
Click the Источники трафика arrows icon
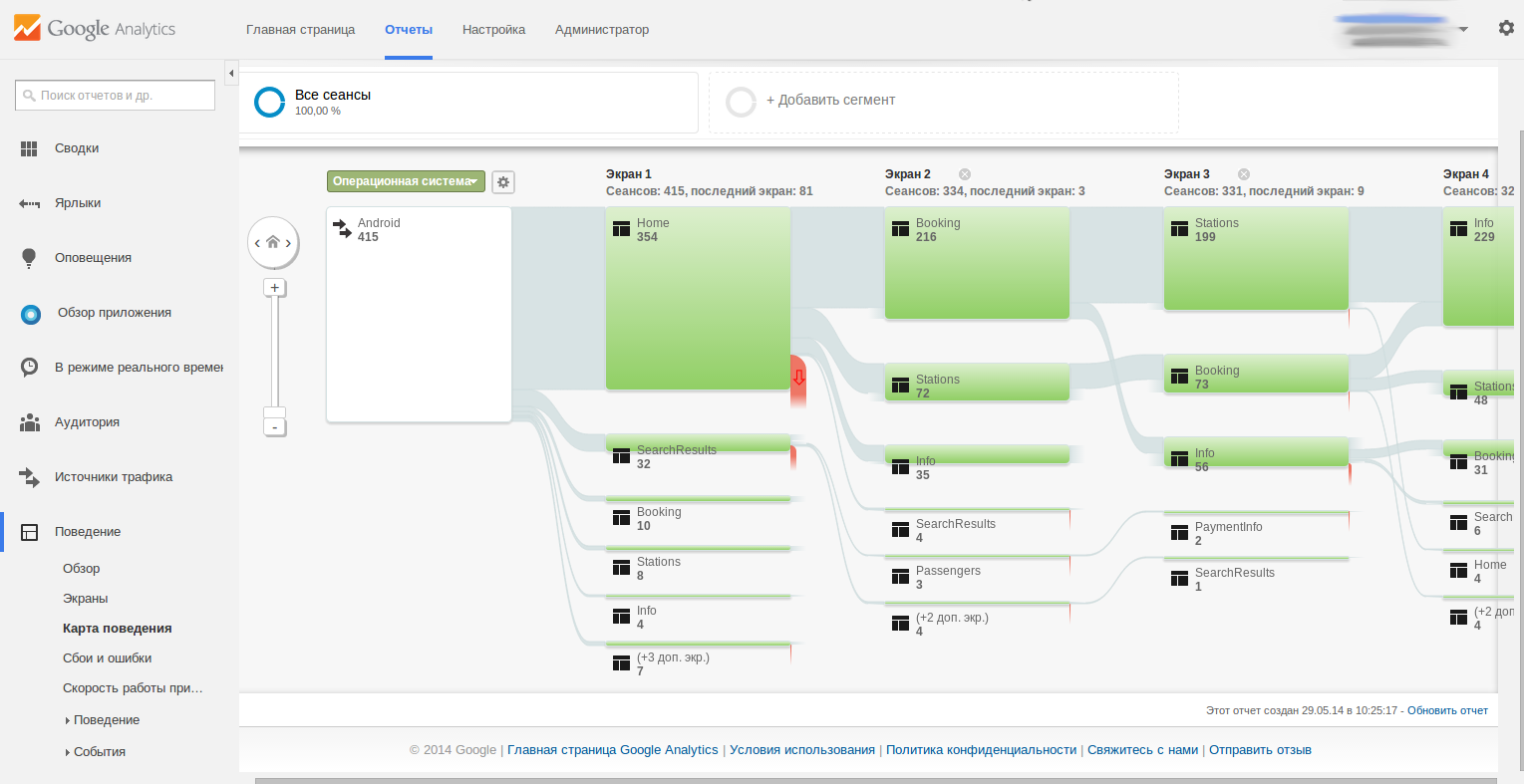29,477
